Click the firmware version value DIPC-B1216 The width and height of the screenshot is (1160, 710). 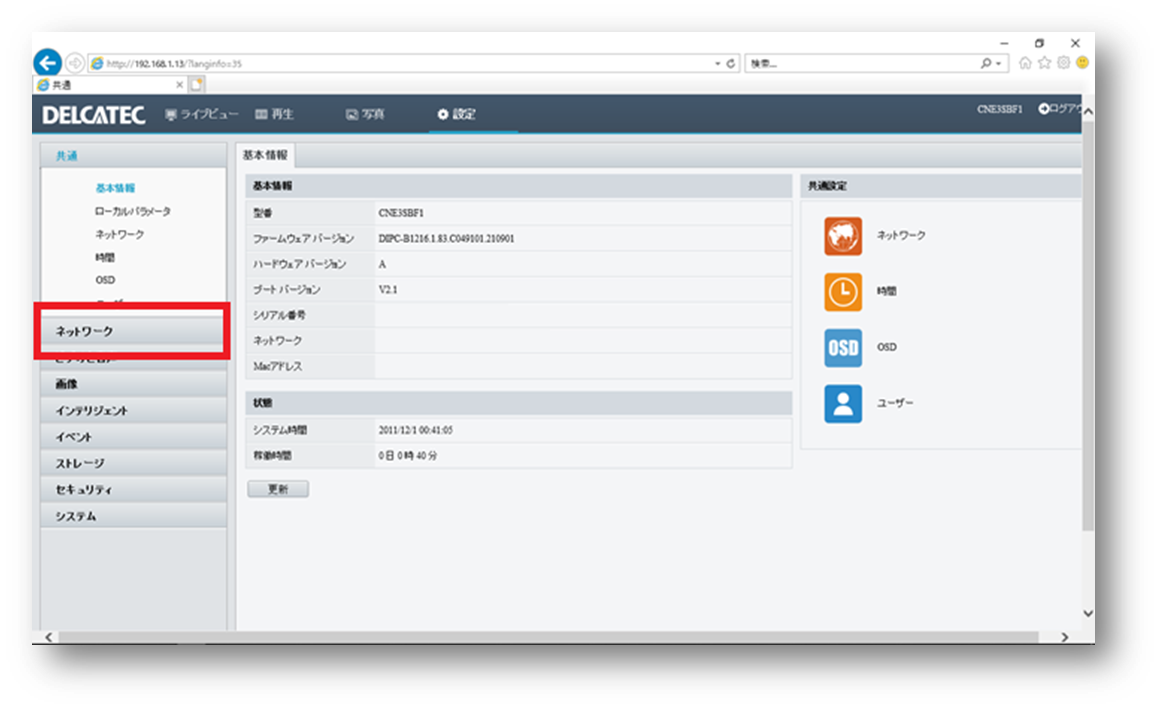[446, 238]
